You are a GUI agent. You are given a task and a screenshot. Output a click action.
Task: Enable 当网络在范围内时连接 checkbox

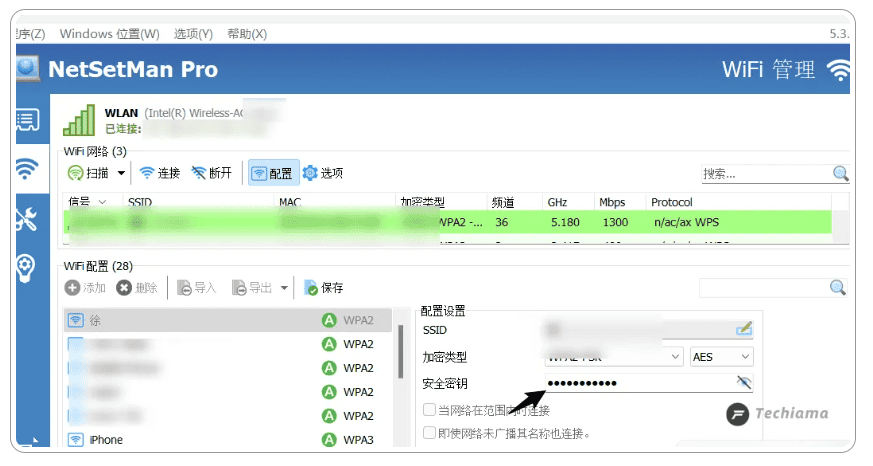(429, 410)
